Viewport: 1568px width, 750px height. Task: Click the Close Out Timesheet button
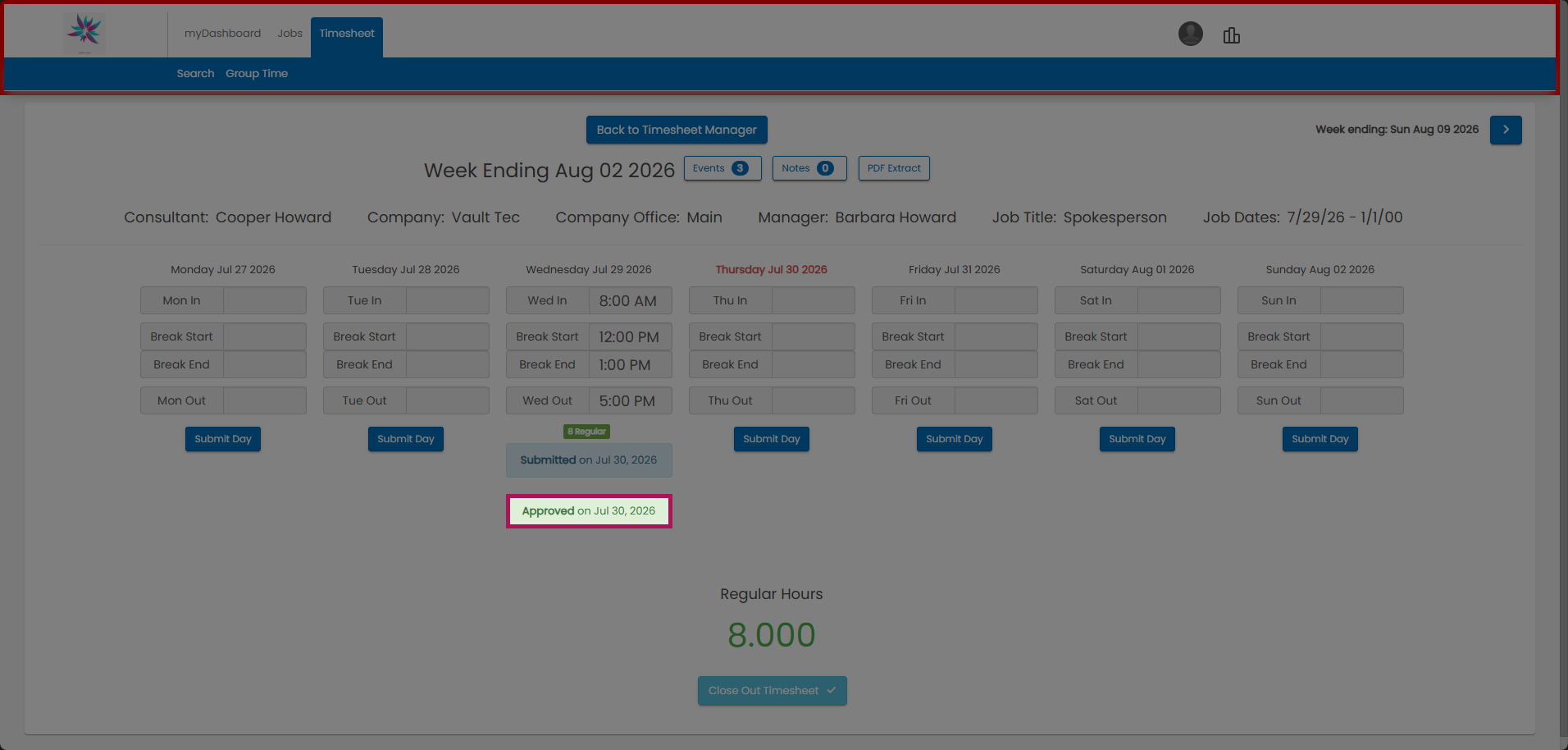pyautogui.click(x=772, y=691)
